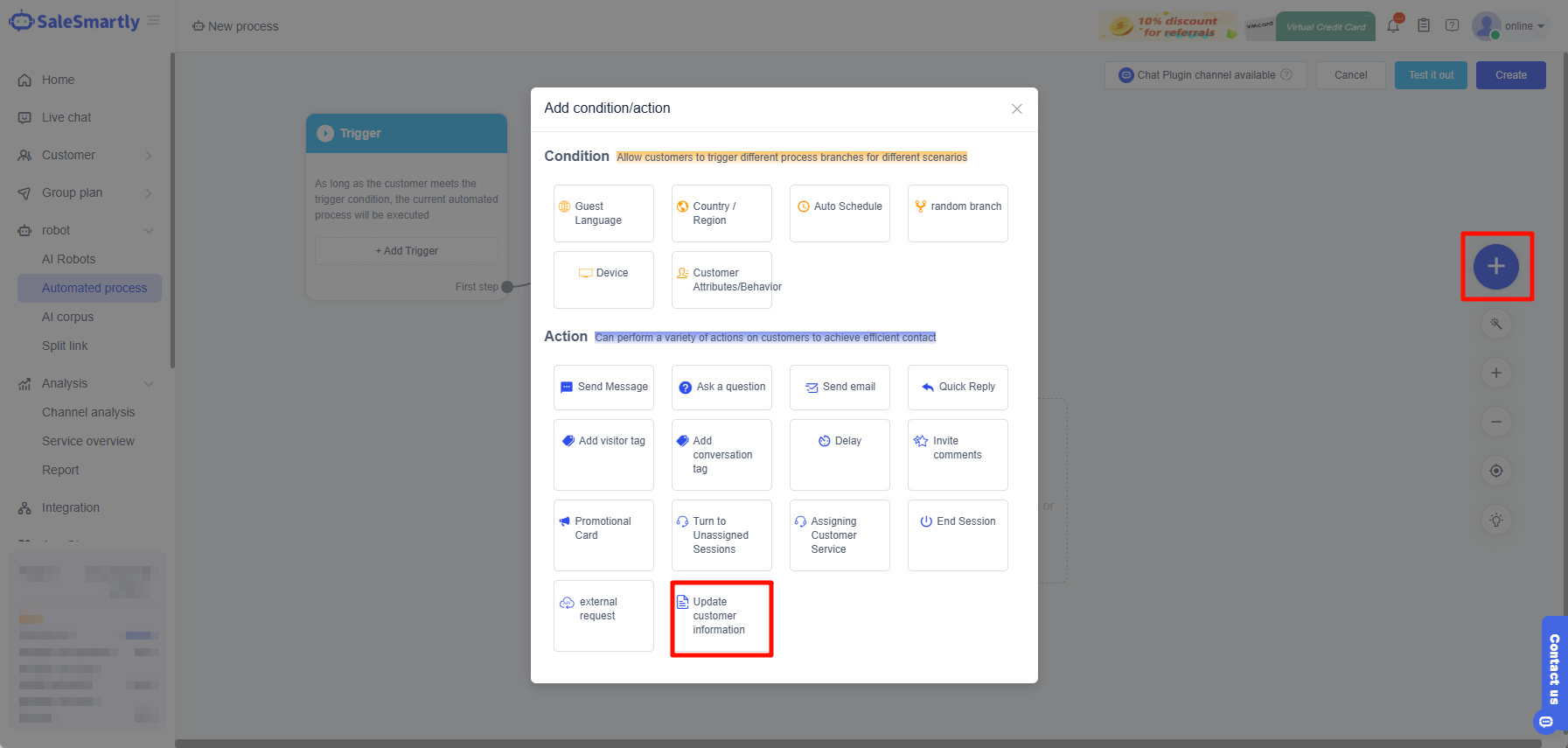Open the help question mark icon
This screenshot has height=748, width=1568.
coord(1452,25)
